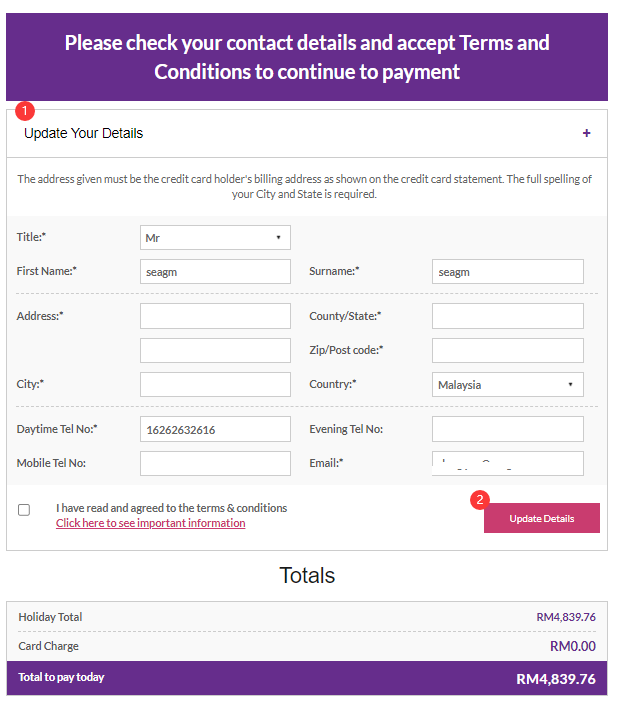Click the Zip/Post code field
Screen dimensions: 630x701
507,350
